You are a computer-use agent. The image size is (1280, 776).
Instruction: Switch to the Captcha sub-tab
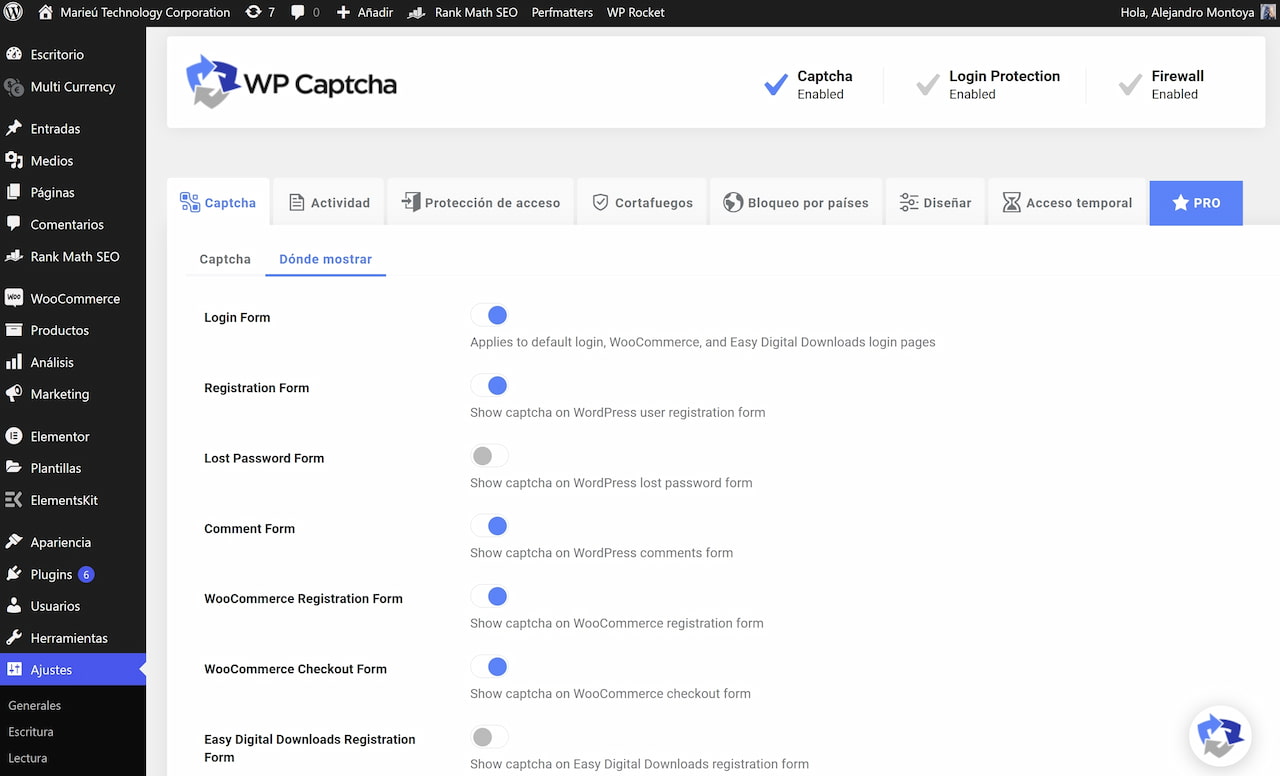coord(225,259)
